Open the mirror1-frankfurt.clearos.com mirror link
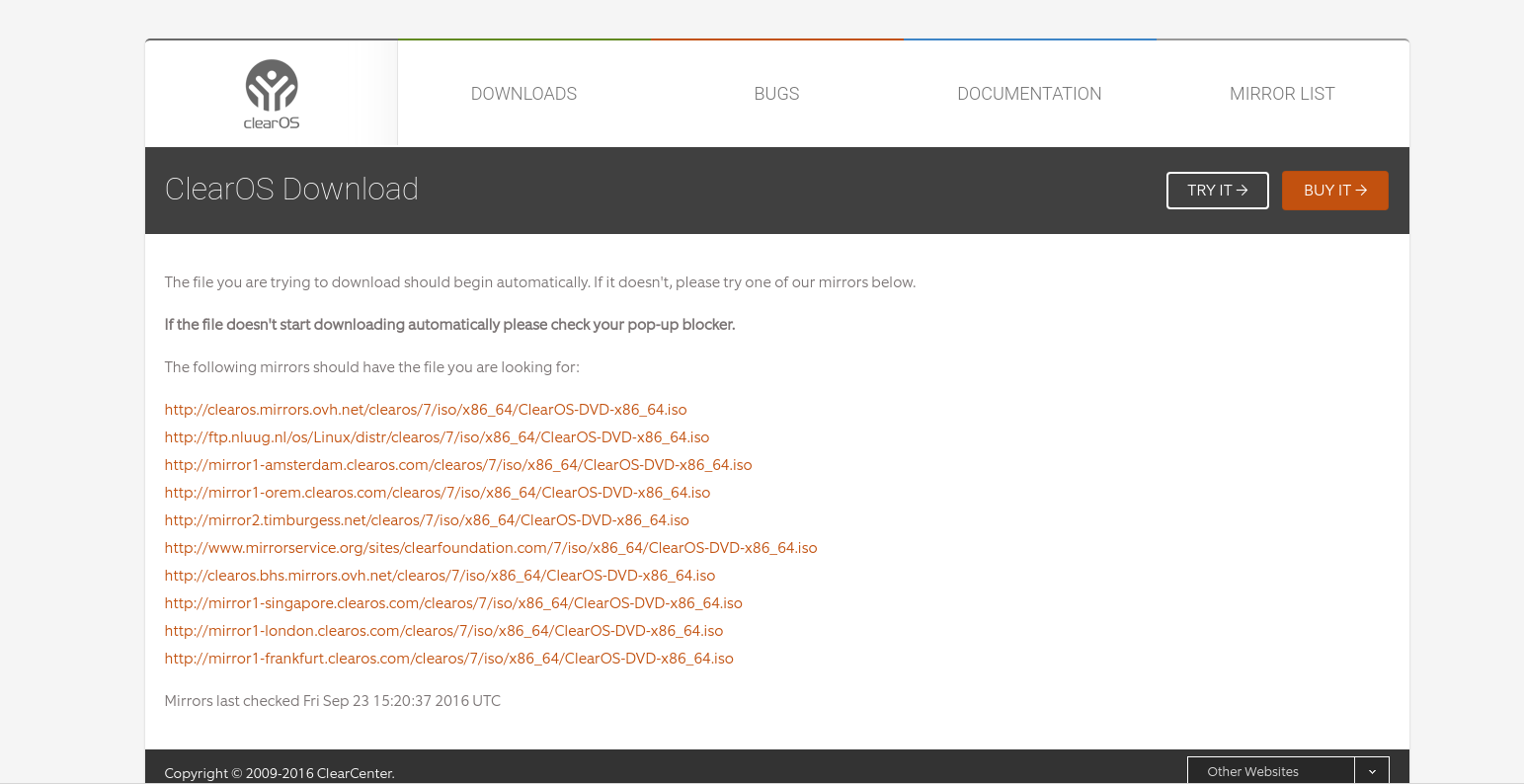This screenshot has height=784, width=1524. 448,659
